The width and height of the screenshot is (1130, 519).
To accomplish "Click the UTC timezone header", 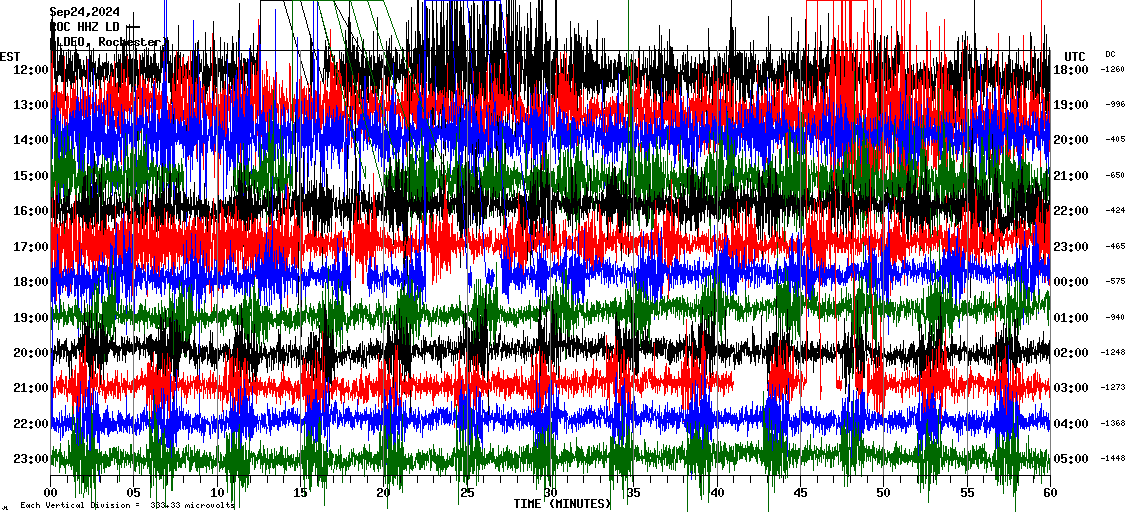I will point(1074,56).
